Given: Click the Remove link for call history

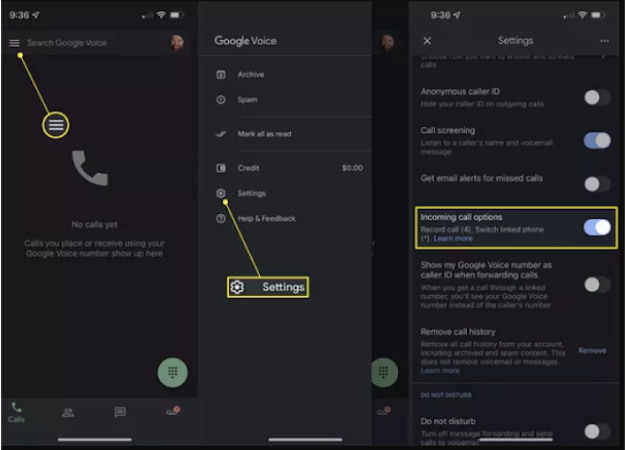Looking at the screenshot, I should tap(592, 350).
